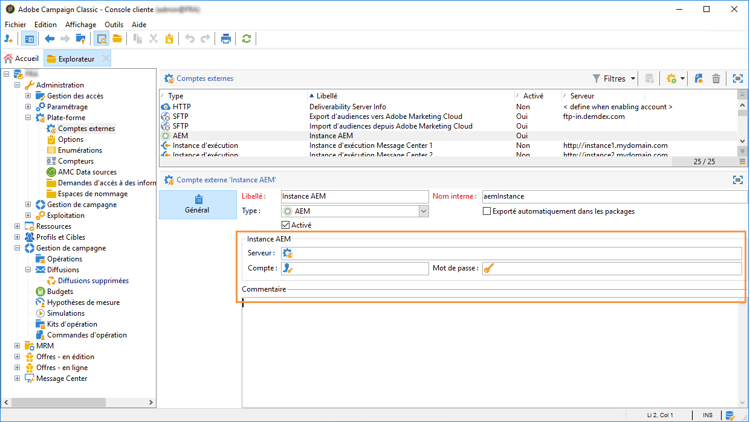
Task: Click the yellow paste clipboard icon
Action: 169,39
